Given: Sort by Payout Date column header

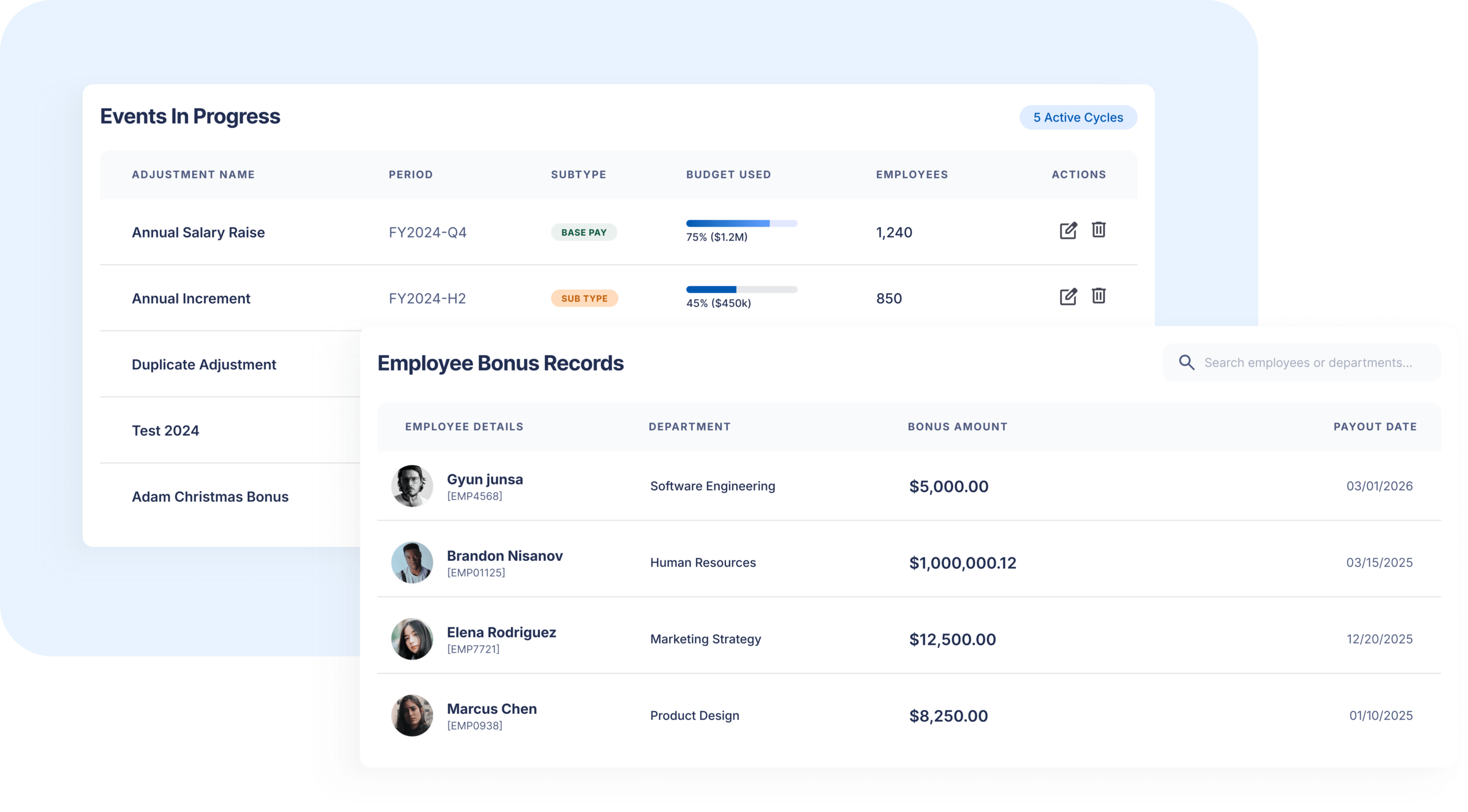Looking at the screenshot, I should point(1375,427).
